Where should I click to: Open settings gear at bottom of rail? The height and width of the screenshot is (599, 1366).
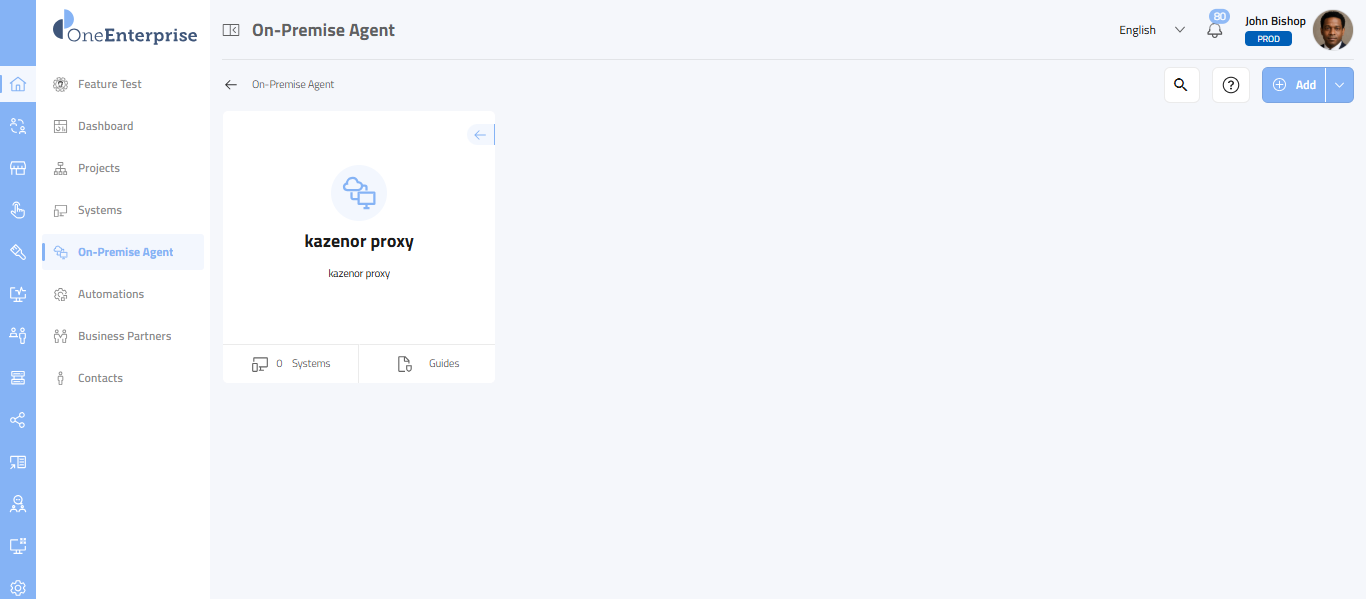pyautogui.click(x=17, y=588)
